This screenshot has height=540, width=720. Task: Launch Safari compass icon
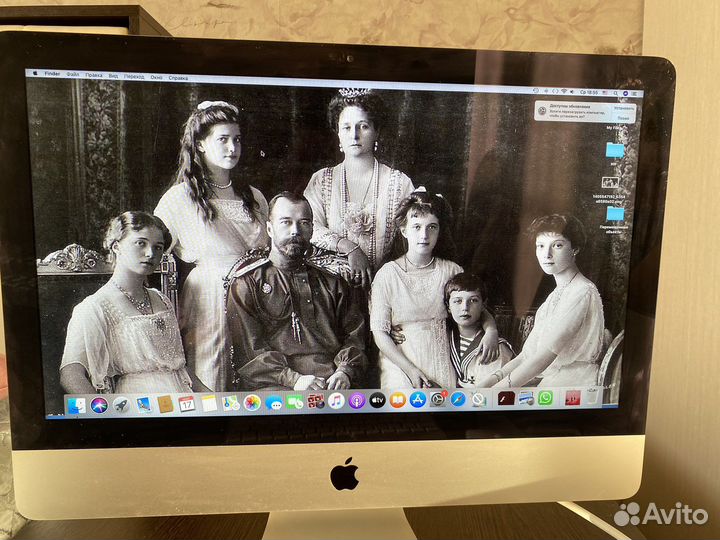point(458,399)
